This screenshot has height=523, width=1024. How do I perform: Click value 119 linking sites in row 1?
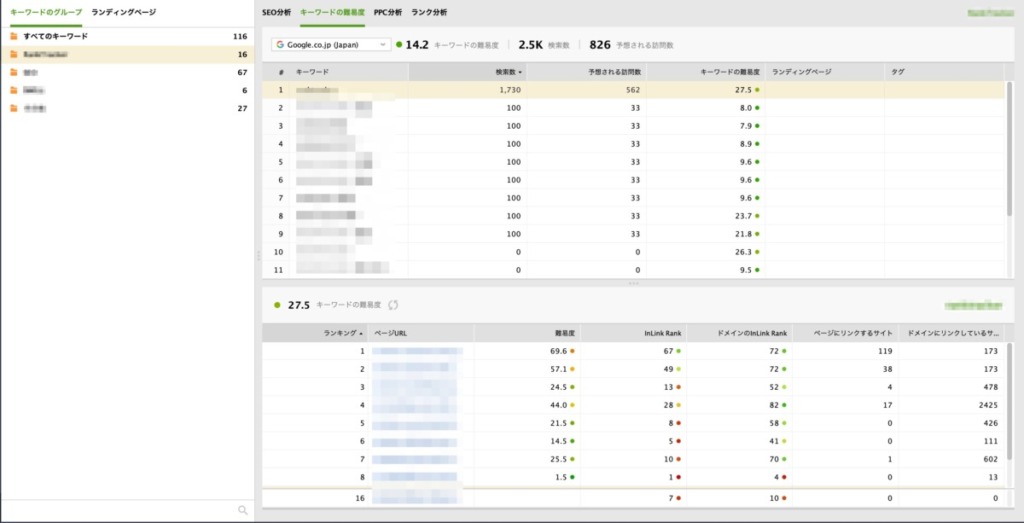pos(886,351)
